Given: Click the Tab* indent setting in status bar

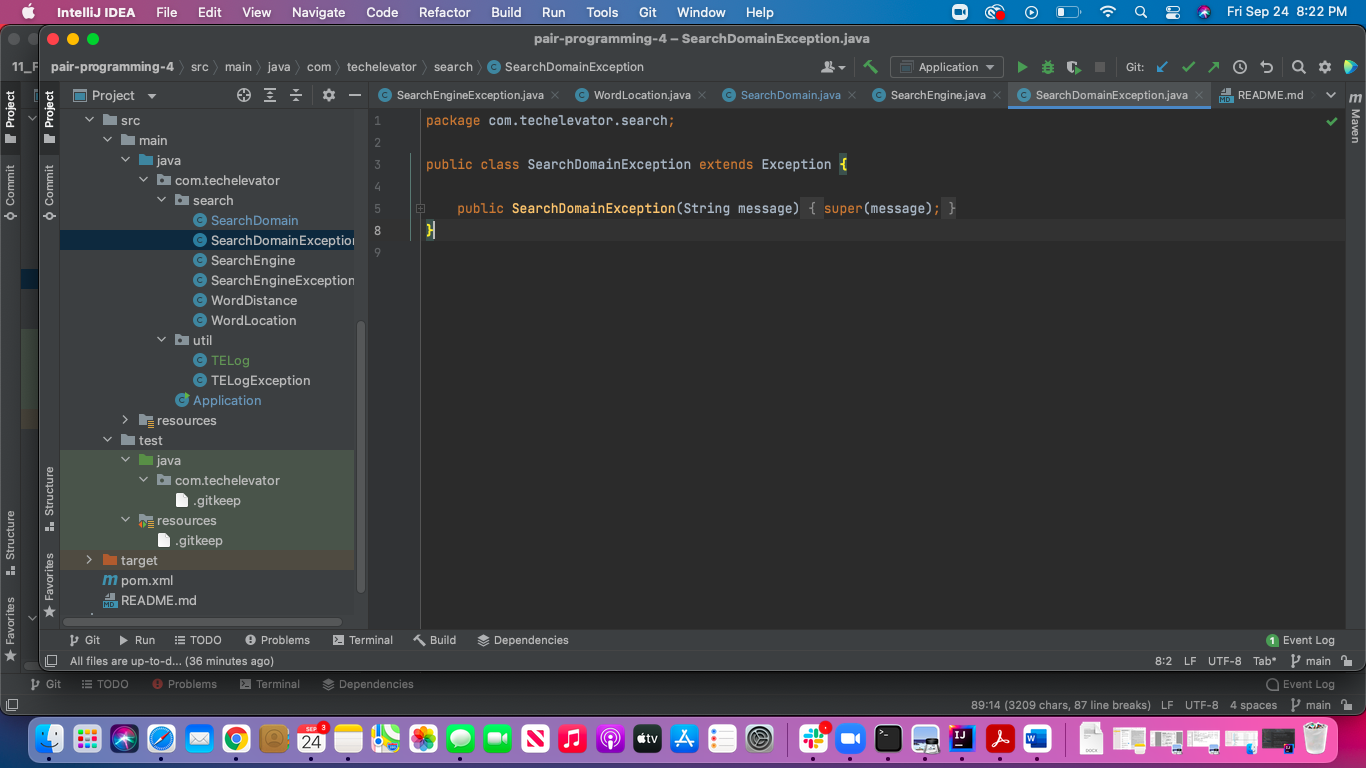Looking at the screenshot, I should click(1265, 661).
